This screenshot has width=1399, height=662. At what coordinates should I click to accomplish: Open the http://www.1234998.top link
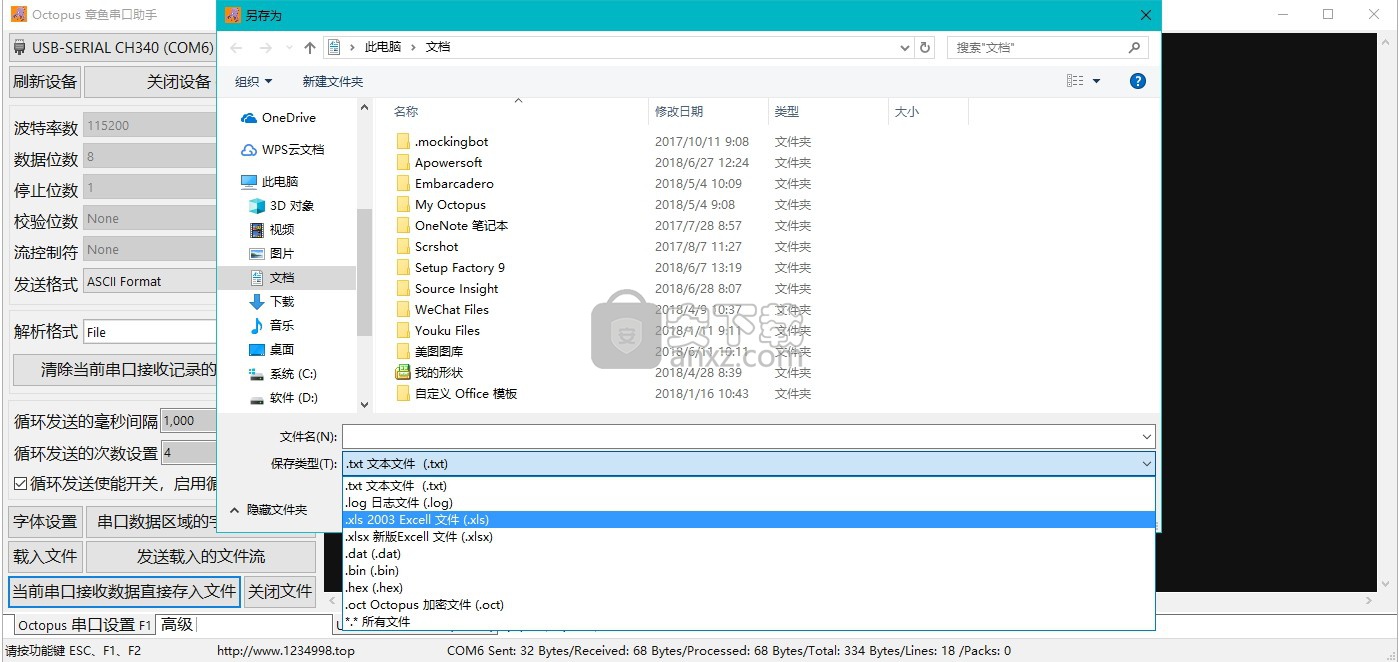click(x=286, y=651)
